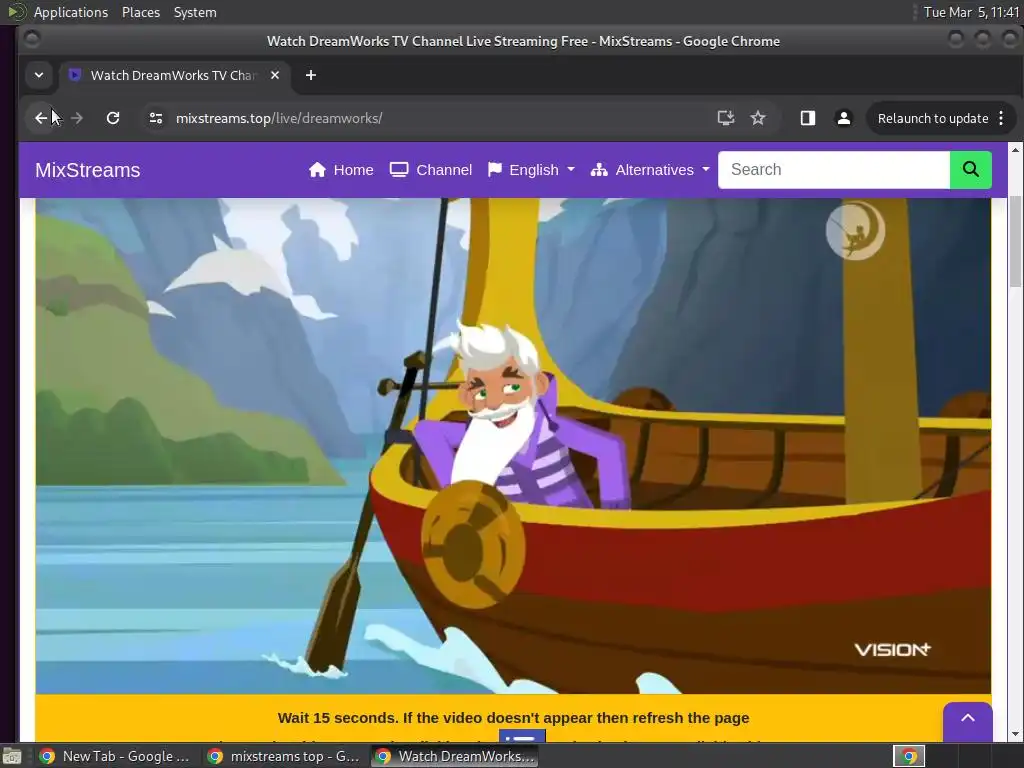Open the Places menu

(x=141, y=12)
